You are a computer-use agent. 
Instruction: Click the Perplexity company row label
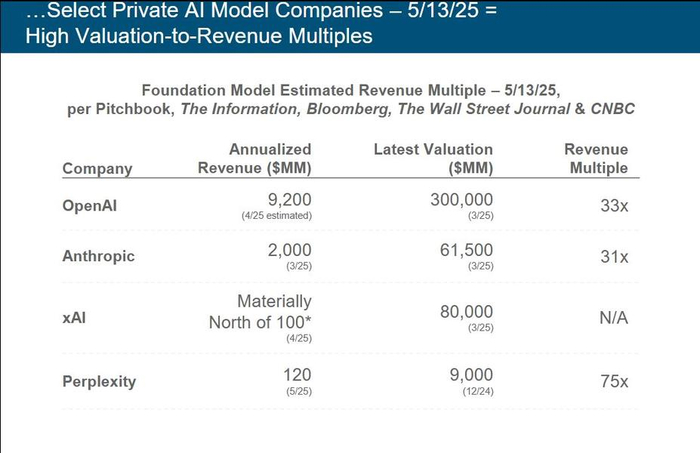[98, 382]
